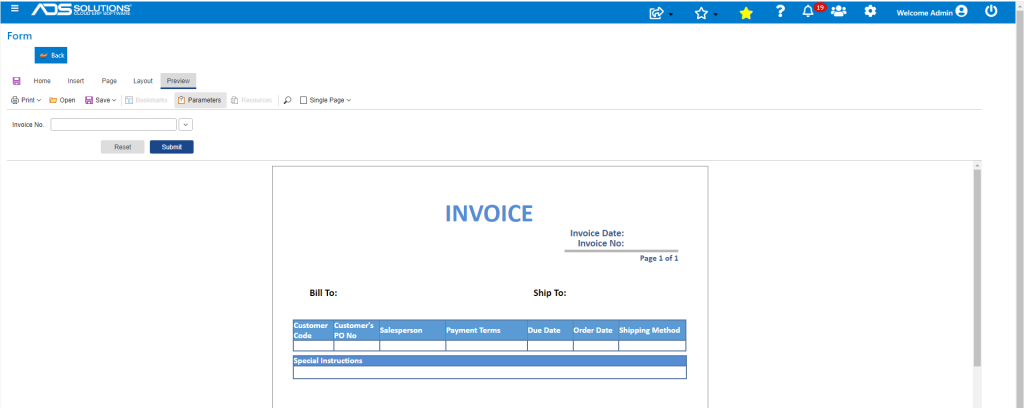Image resolution: width=1024 pixels, height=408 pixels.
Task: Click the INVOICE title in preview
Action: click(489, 213)
